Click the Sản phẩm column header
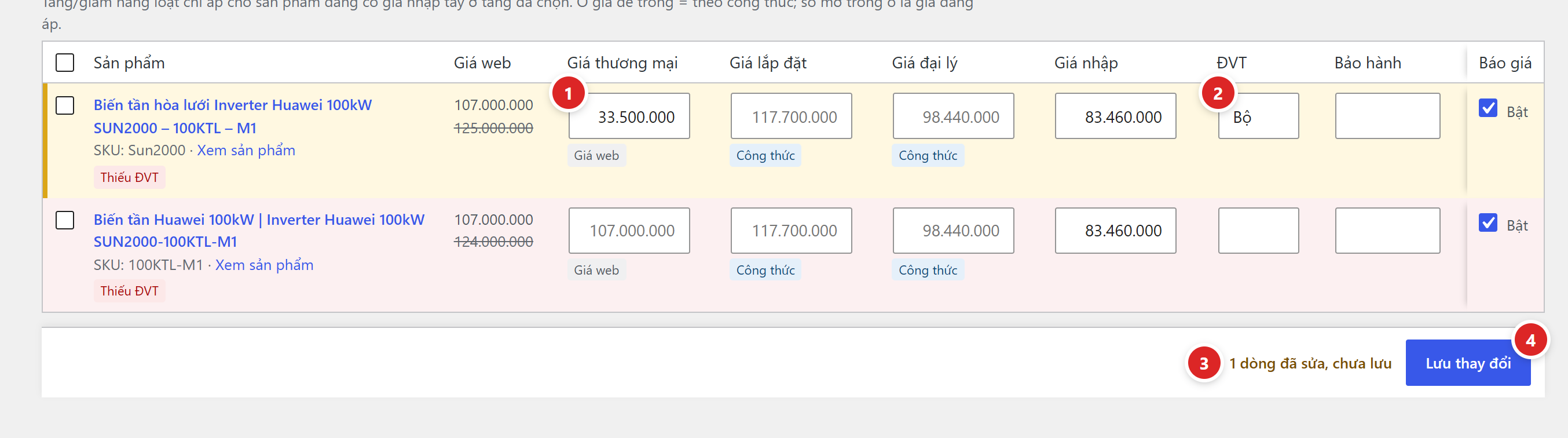Image resolution: width=1568 pixels, height=438 pixels. pos(129,63)
